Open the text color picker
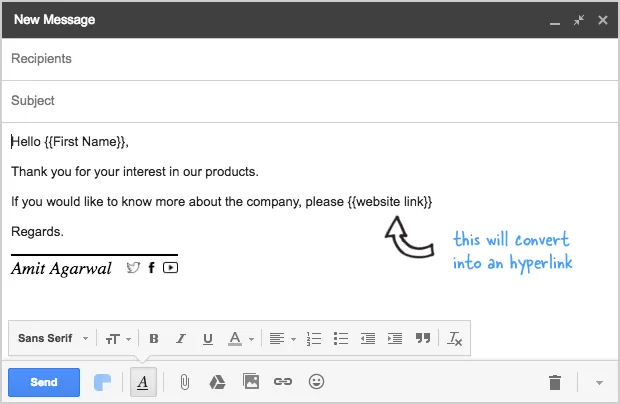Viewport: 620px width, 404px height. tap(240, 339)
